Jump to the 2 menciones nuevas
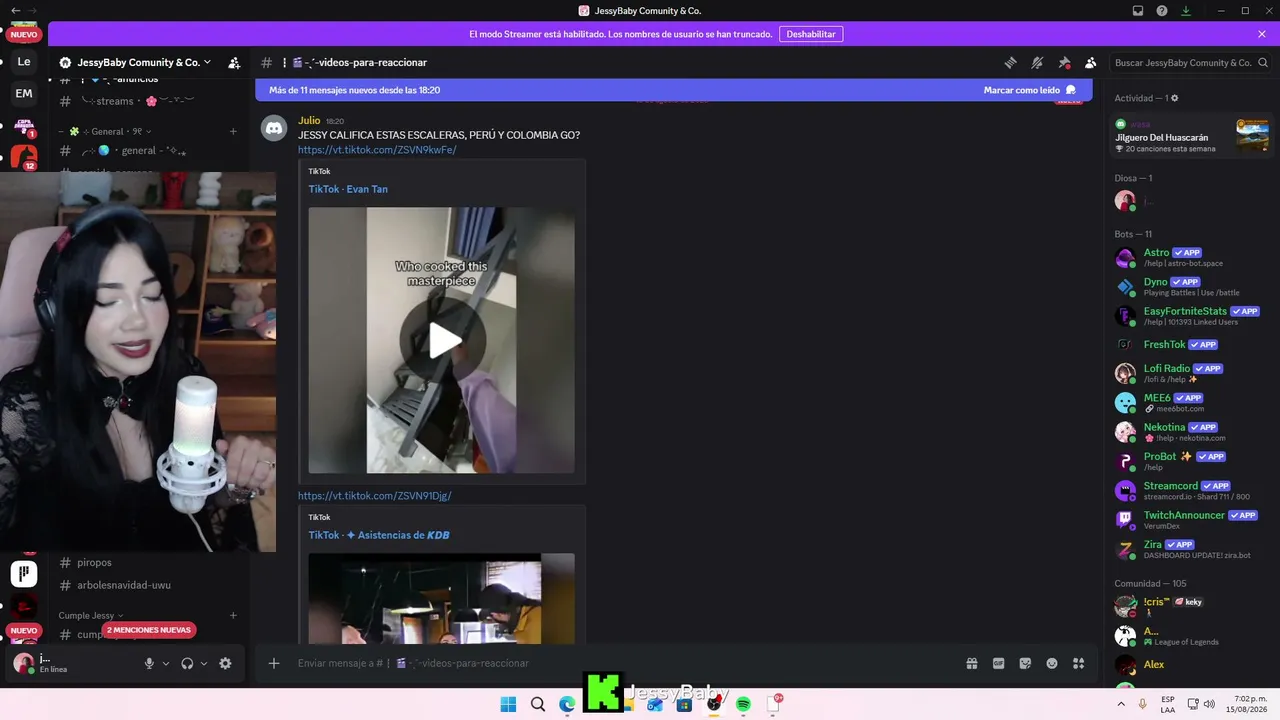The width and height of the screenshot is (1280, 720). pos(148,630)
